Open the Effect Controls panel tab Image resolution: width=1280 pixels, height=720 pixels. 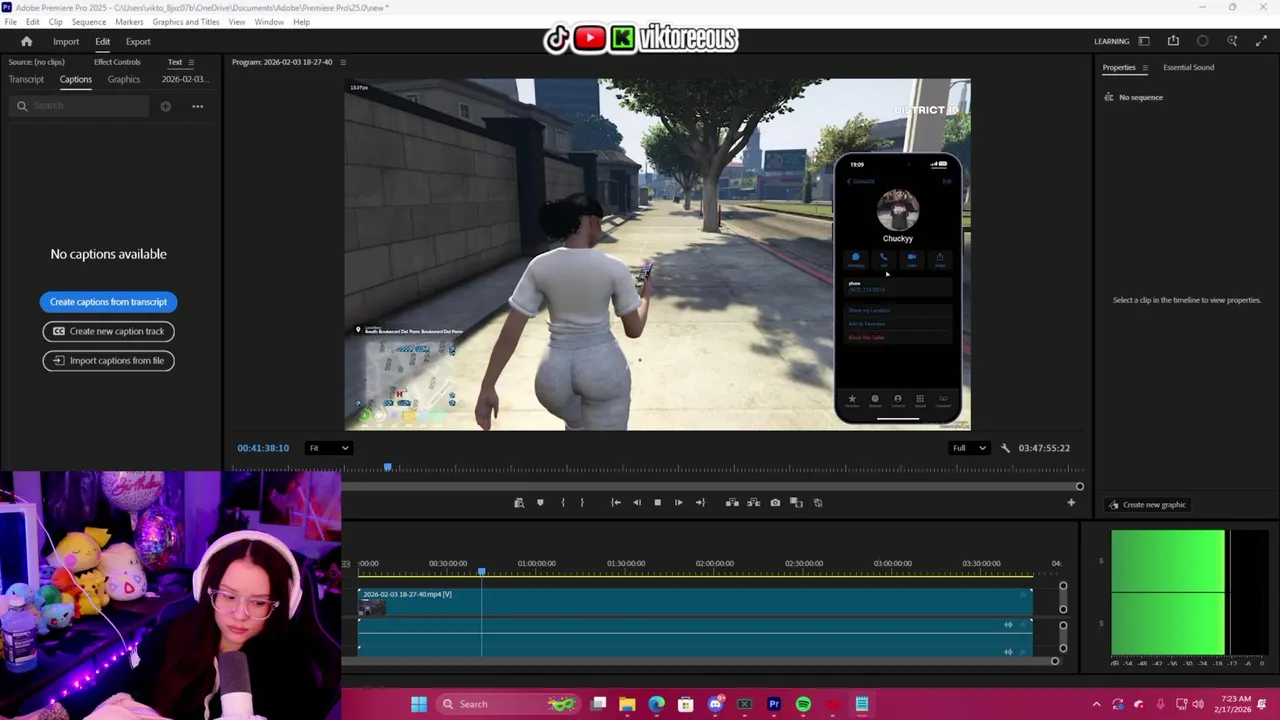click(117, 62)
